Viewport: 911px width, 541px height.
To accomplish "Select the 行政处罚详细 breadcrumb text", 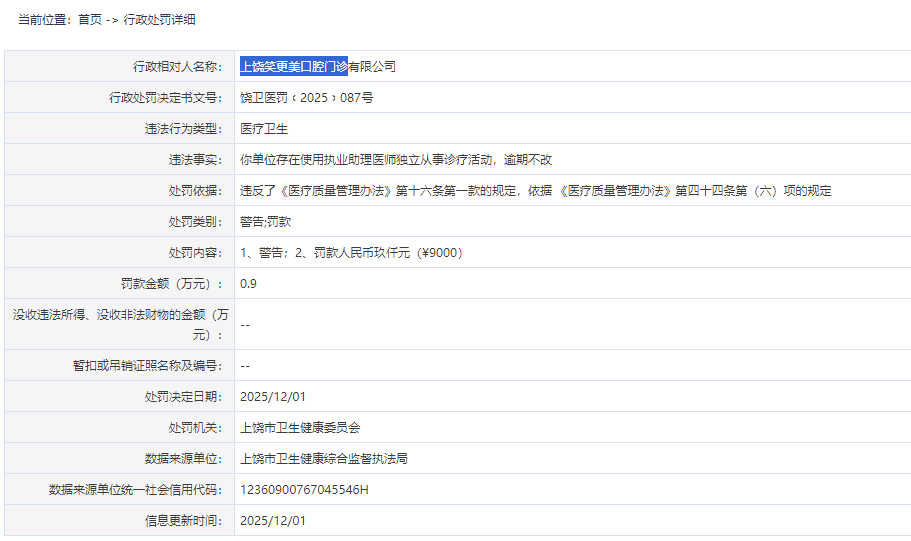I will pyautogui.click(x=159, y=20).
